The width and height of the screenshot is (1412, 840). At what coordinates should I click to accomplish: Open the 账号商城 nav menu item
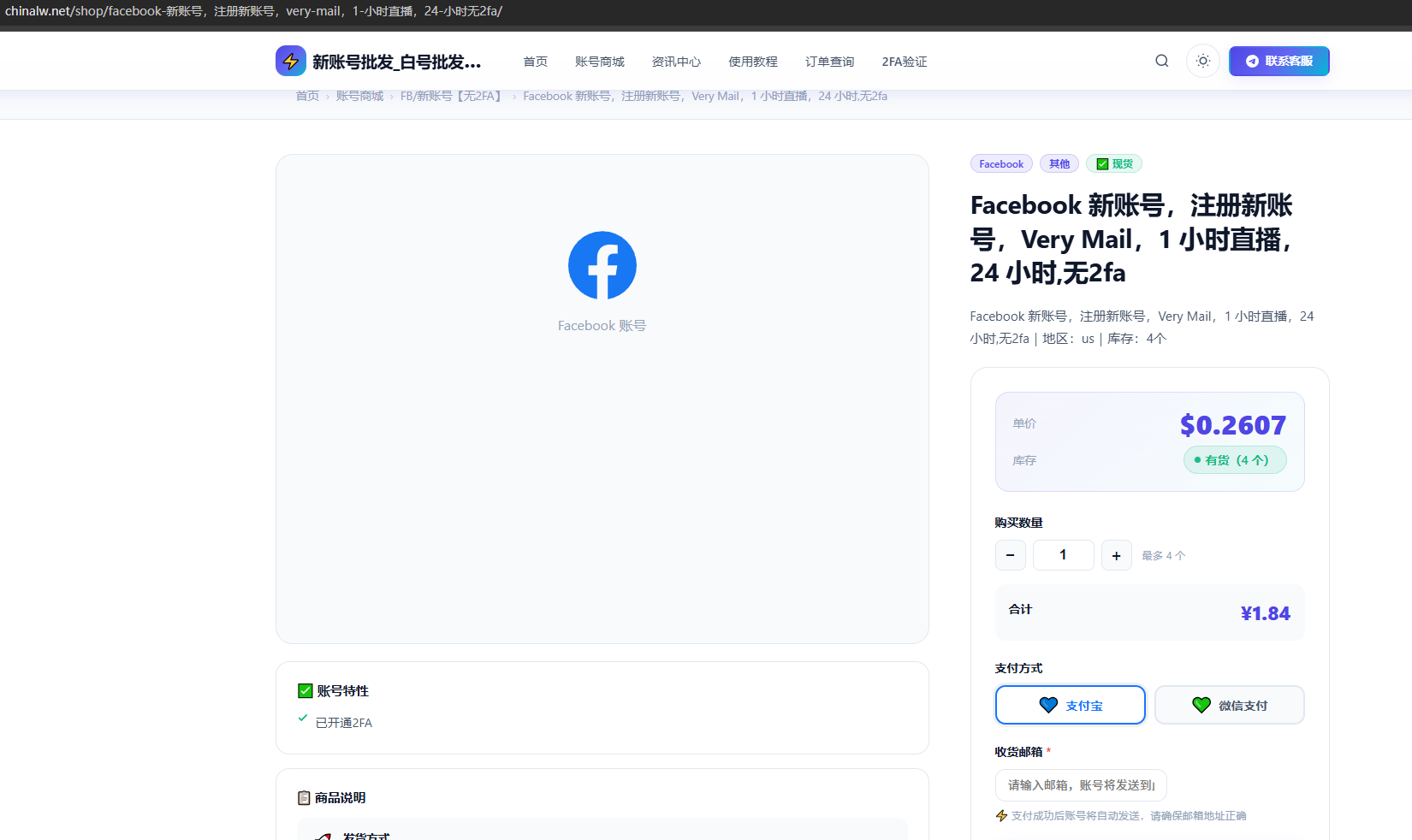point(599,62)
